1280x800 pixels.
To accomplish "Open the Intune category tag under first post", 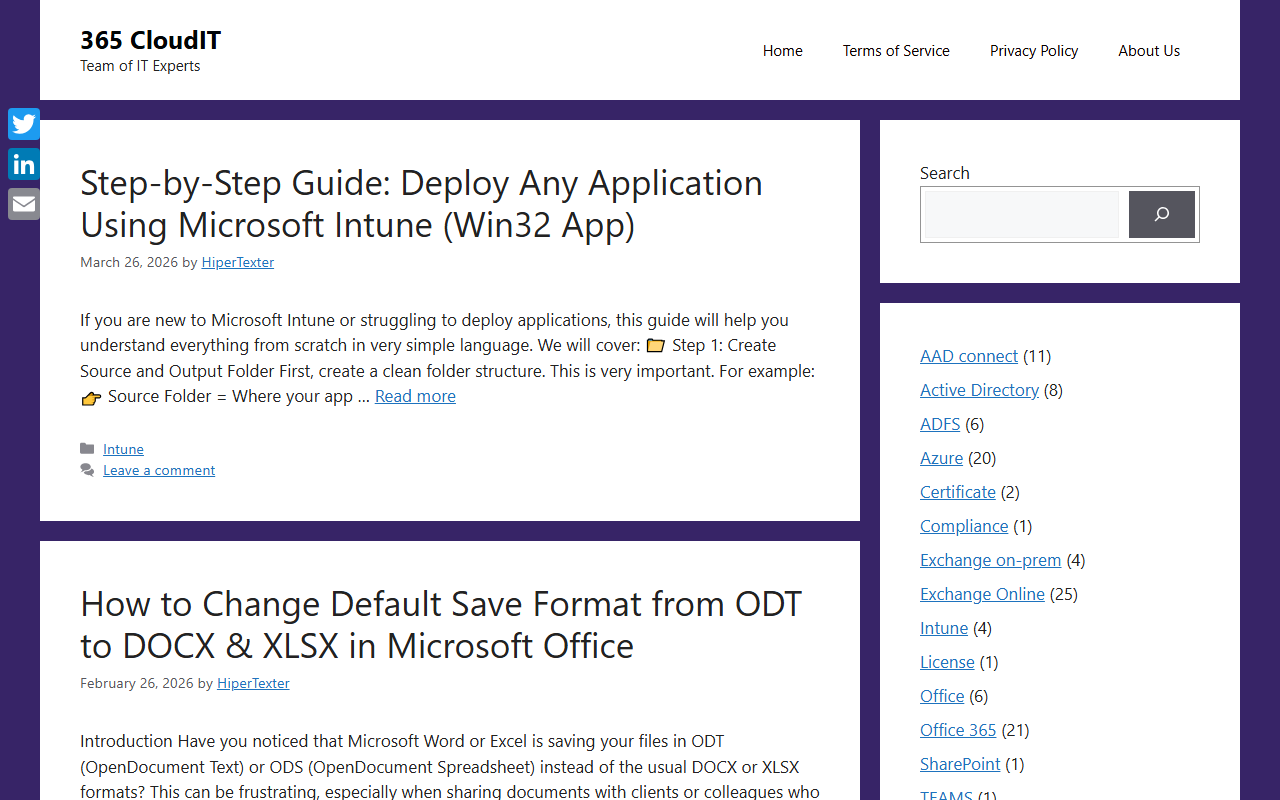I will [123, 449].
